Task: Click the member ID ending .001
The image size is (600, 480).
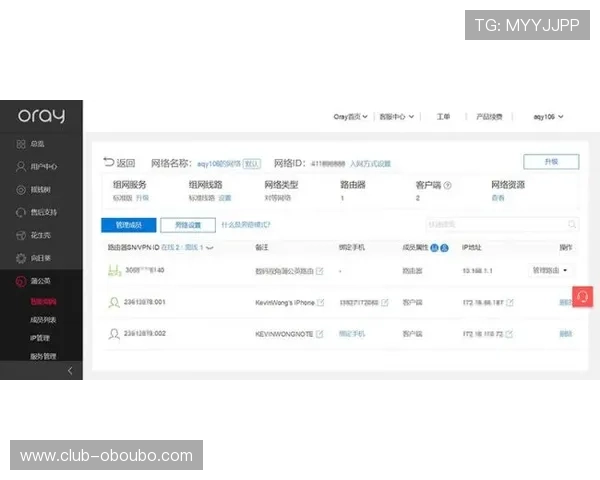Action: (x=145, y=302)
